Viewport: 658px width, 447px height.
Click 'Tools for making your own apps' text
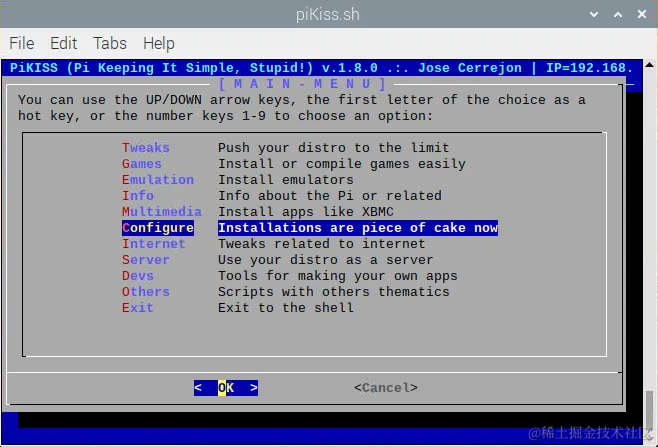click(x=338, y=275)
